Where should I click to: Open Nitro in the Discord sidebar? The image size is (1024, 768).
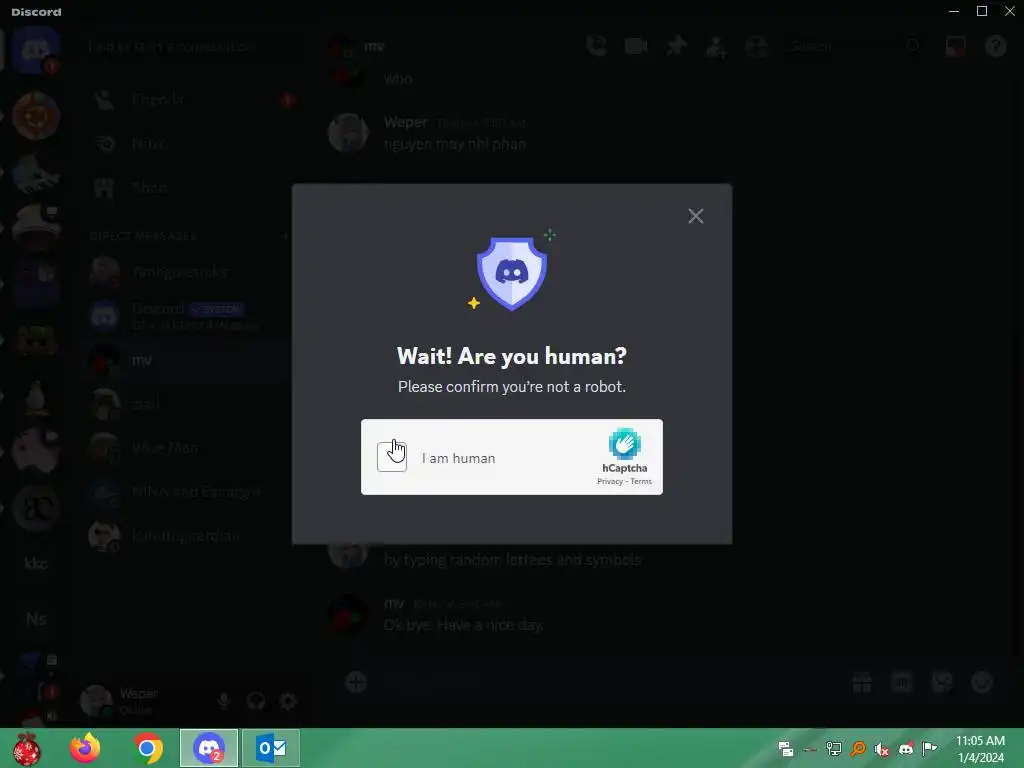point(189,144)
